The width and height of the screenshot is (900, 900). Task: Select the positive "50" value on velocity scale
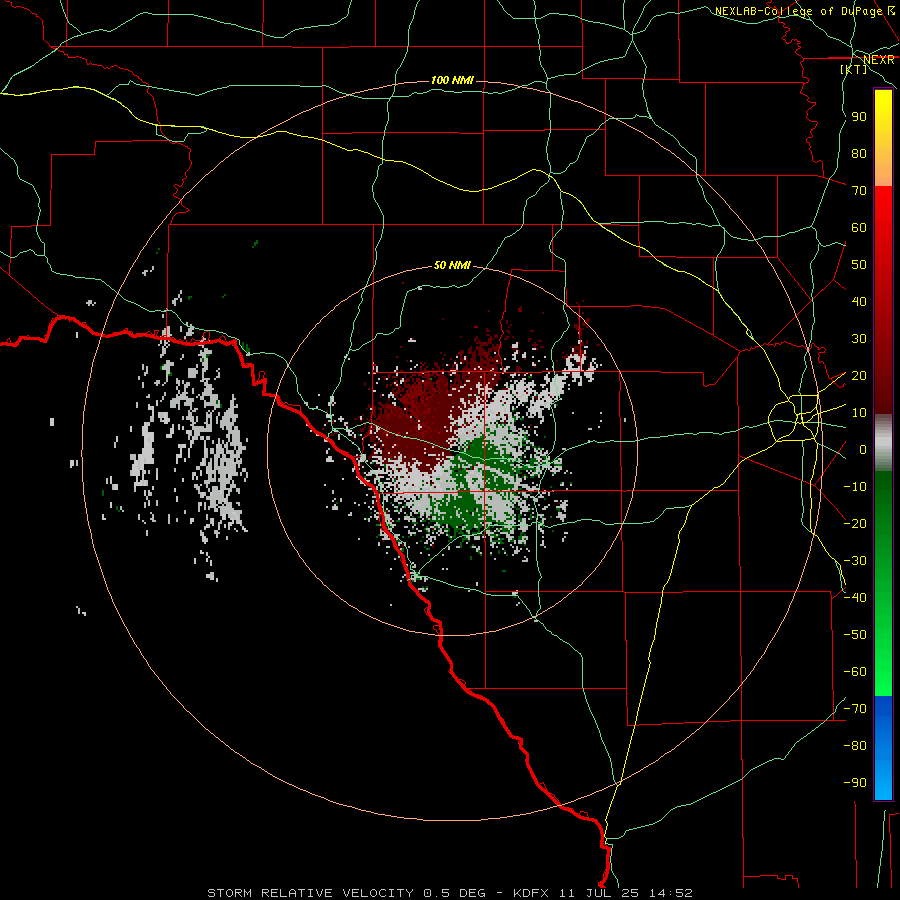point(859,265)
